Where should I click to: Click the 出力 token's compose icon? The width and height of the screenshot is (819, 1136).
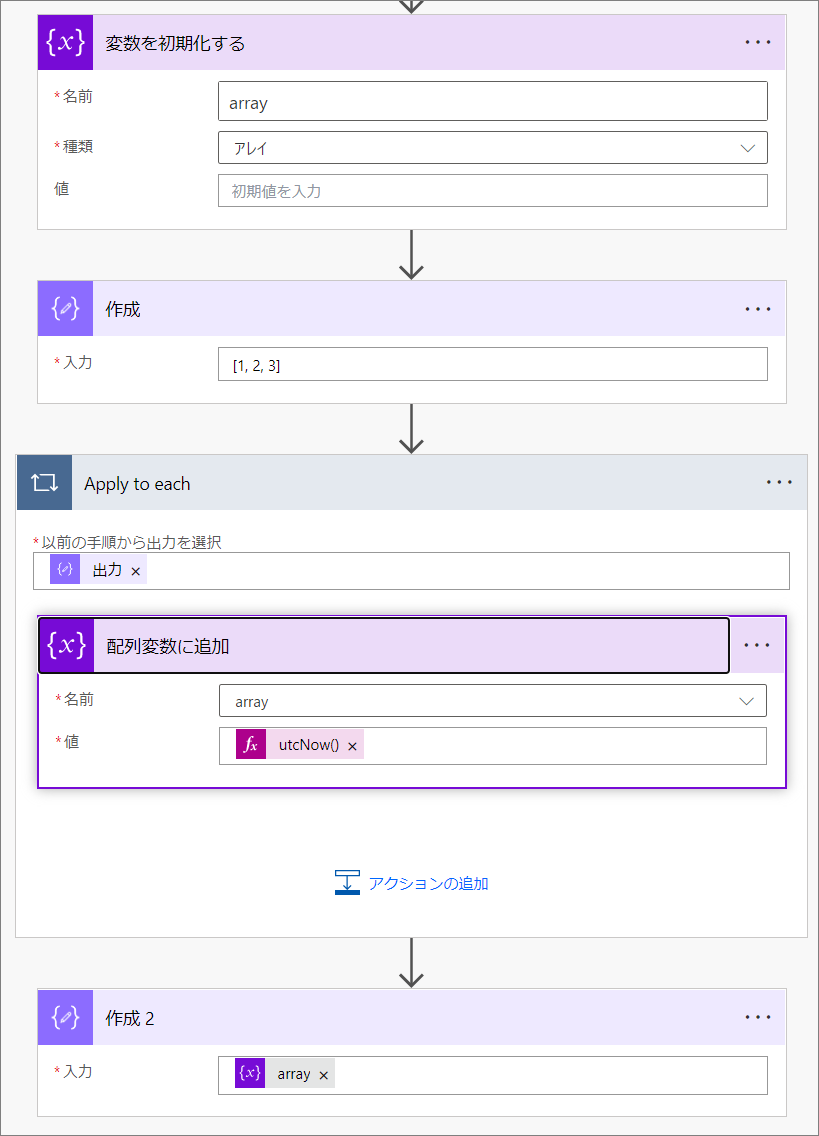click(x=65, y=569)
